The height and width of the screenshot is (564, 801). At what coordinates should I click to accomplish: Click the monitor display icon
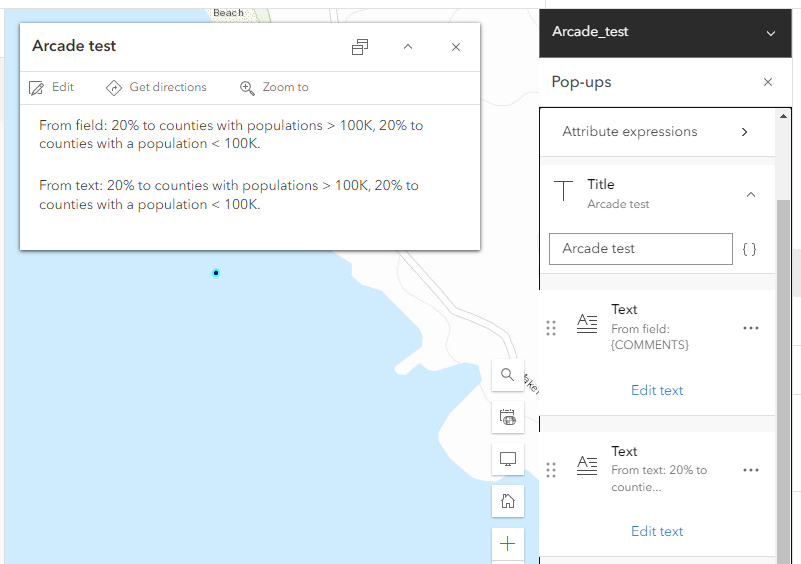point(507,459)
